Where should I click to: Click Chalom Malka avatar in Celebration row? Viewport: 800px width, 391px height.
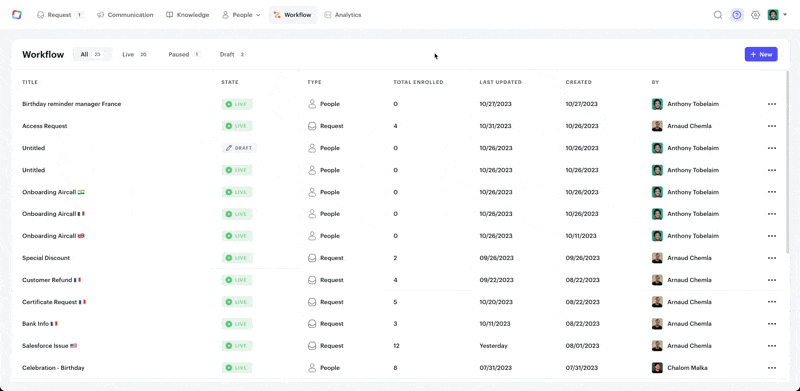click(657, 368)
